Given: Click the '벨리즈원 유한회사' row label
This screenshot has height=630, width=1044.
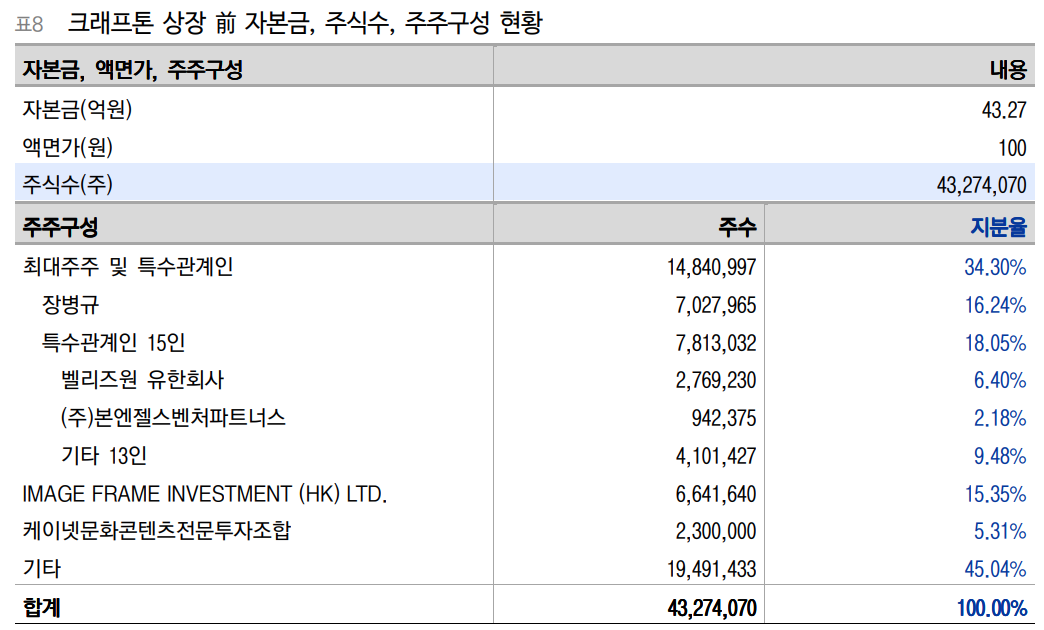Looking at the screenshot, I should click(142, 380).
